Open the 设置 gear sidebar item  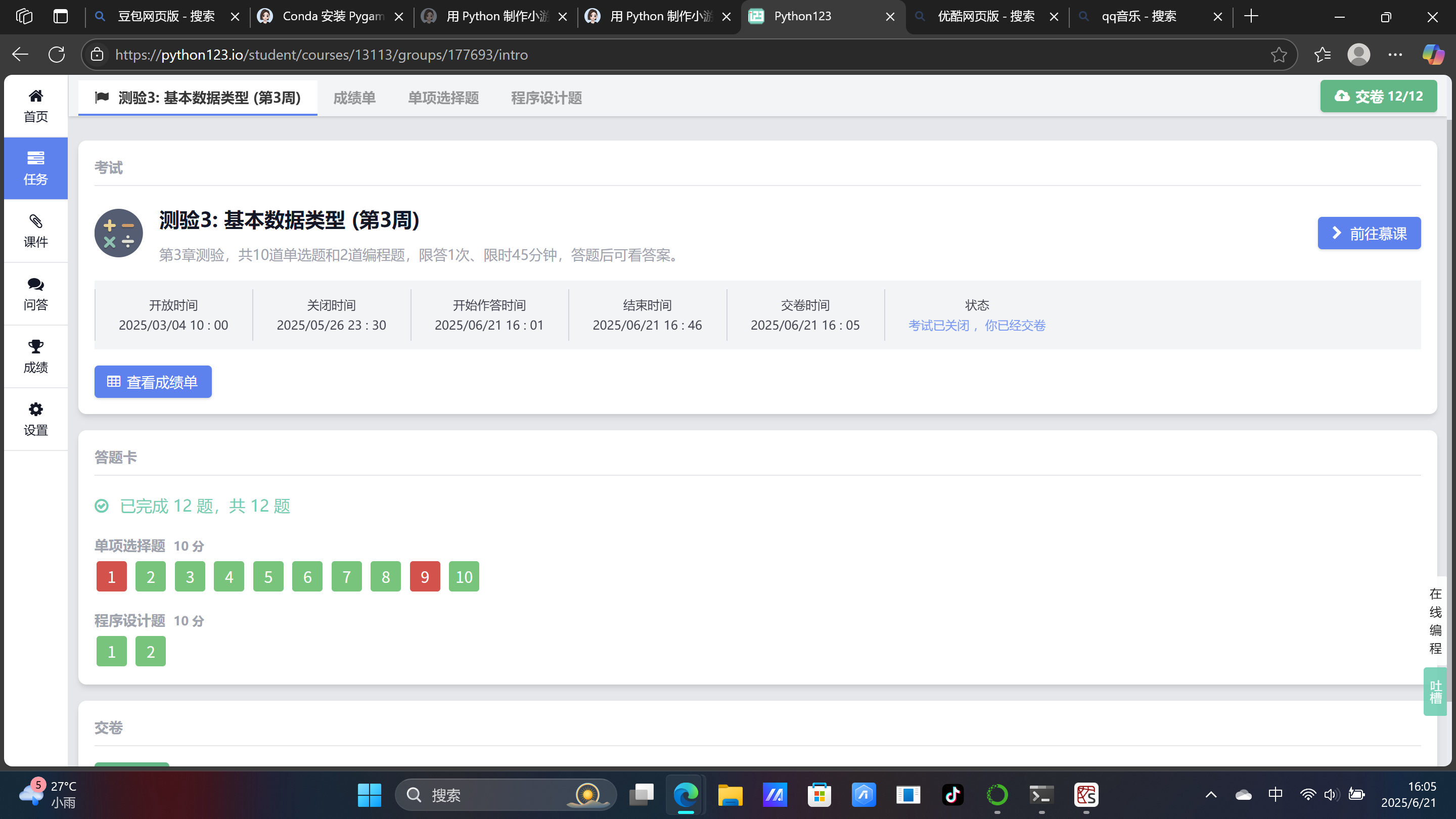tap(35, 419)
